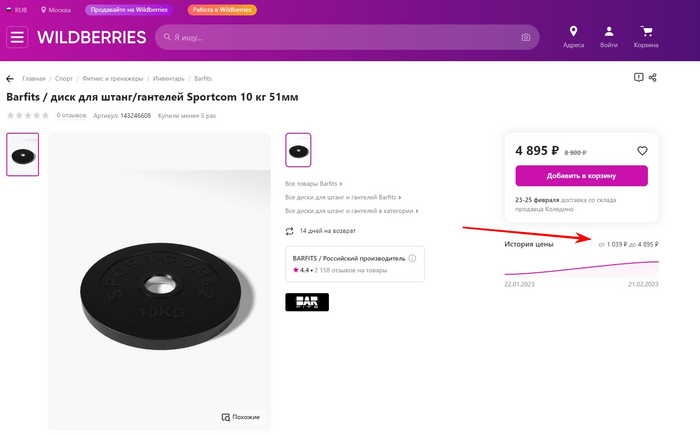Expand the Все товары Barfits link

[x=314, y=184]
